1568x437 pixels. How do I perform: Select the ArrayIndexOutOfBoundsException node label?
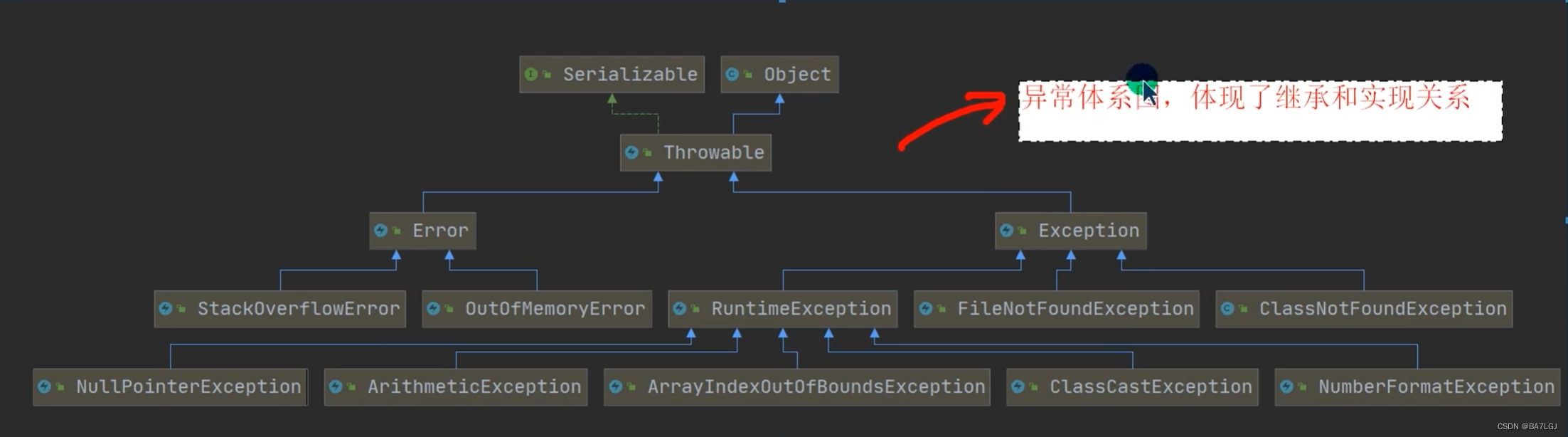(816, 386)
